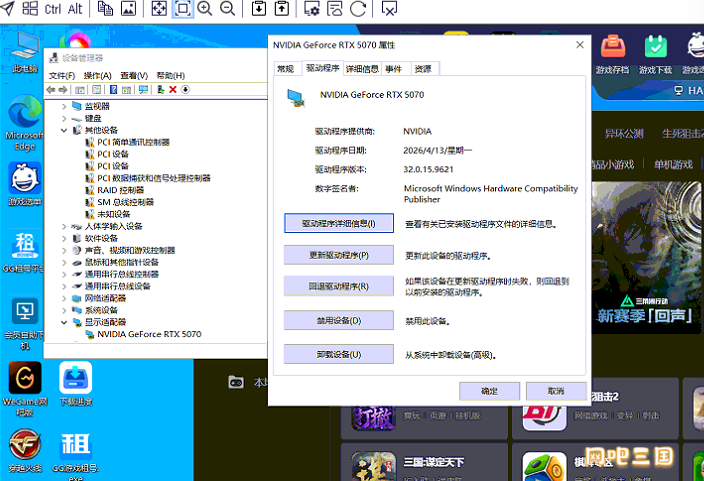Click the paper-plane send icon in remote toolbar
This screenshot has width=704, height=481.
[8, 9]
